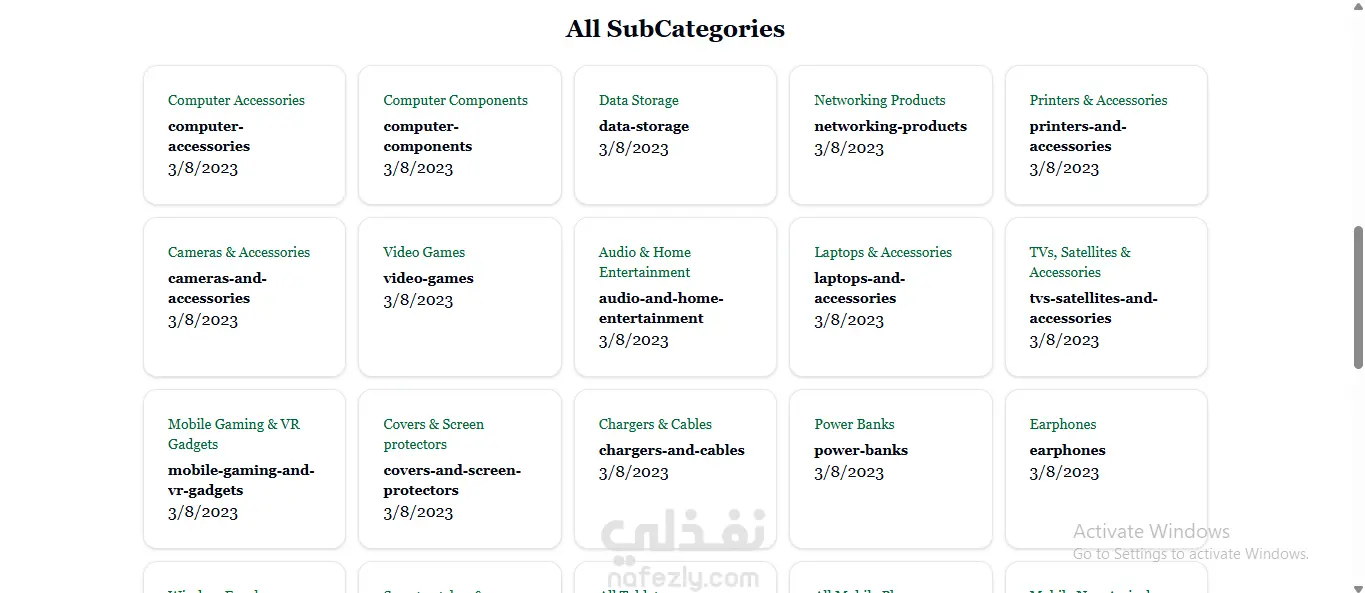The height and width of the screenshot is (593, 1365).
Task: Open the Chargers & Cables subcategory
Action: pos(655,424)
